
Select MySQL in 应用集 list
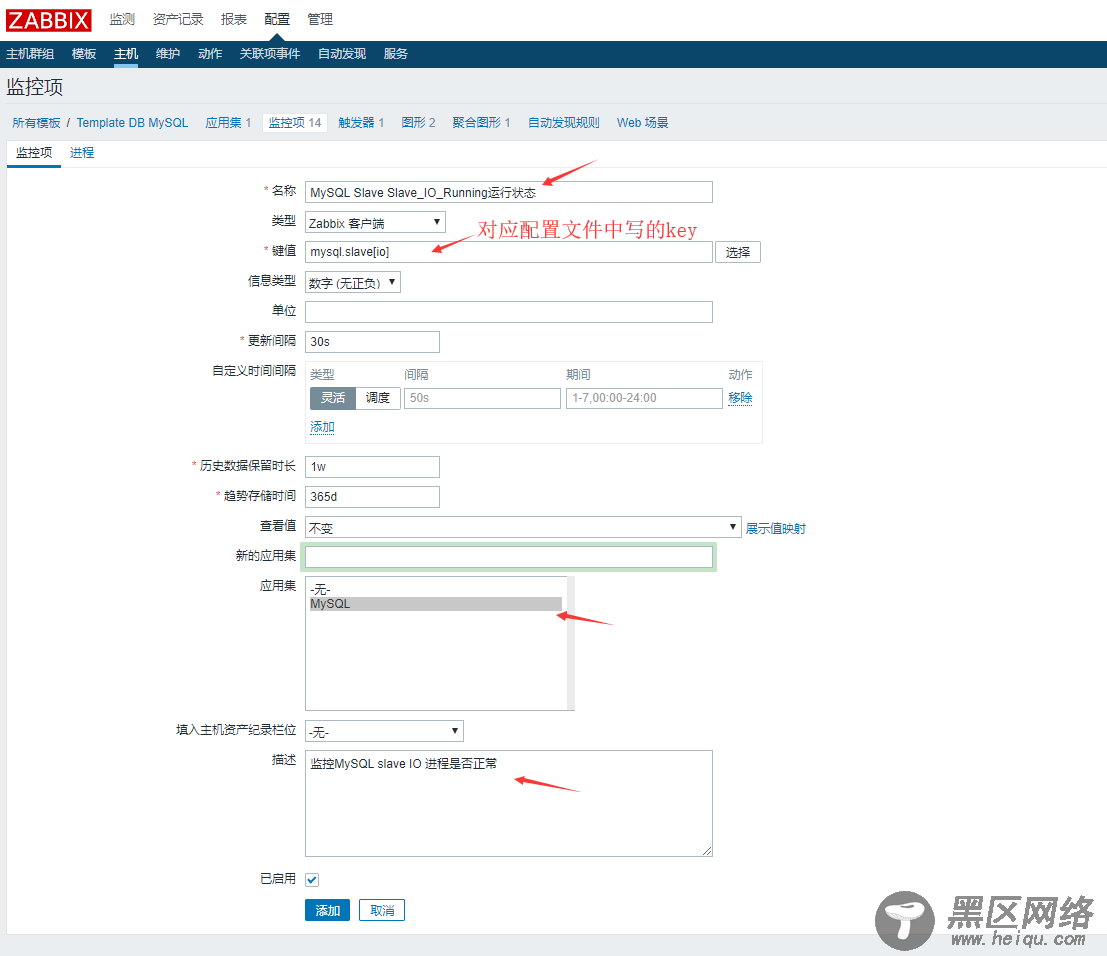pyautogui.click(x=436, y=604)
